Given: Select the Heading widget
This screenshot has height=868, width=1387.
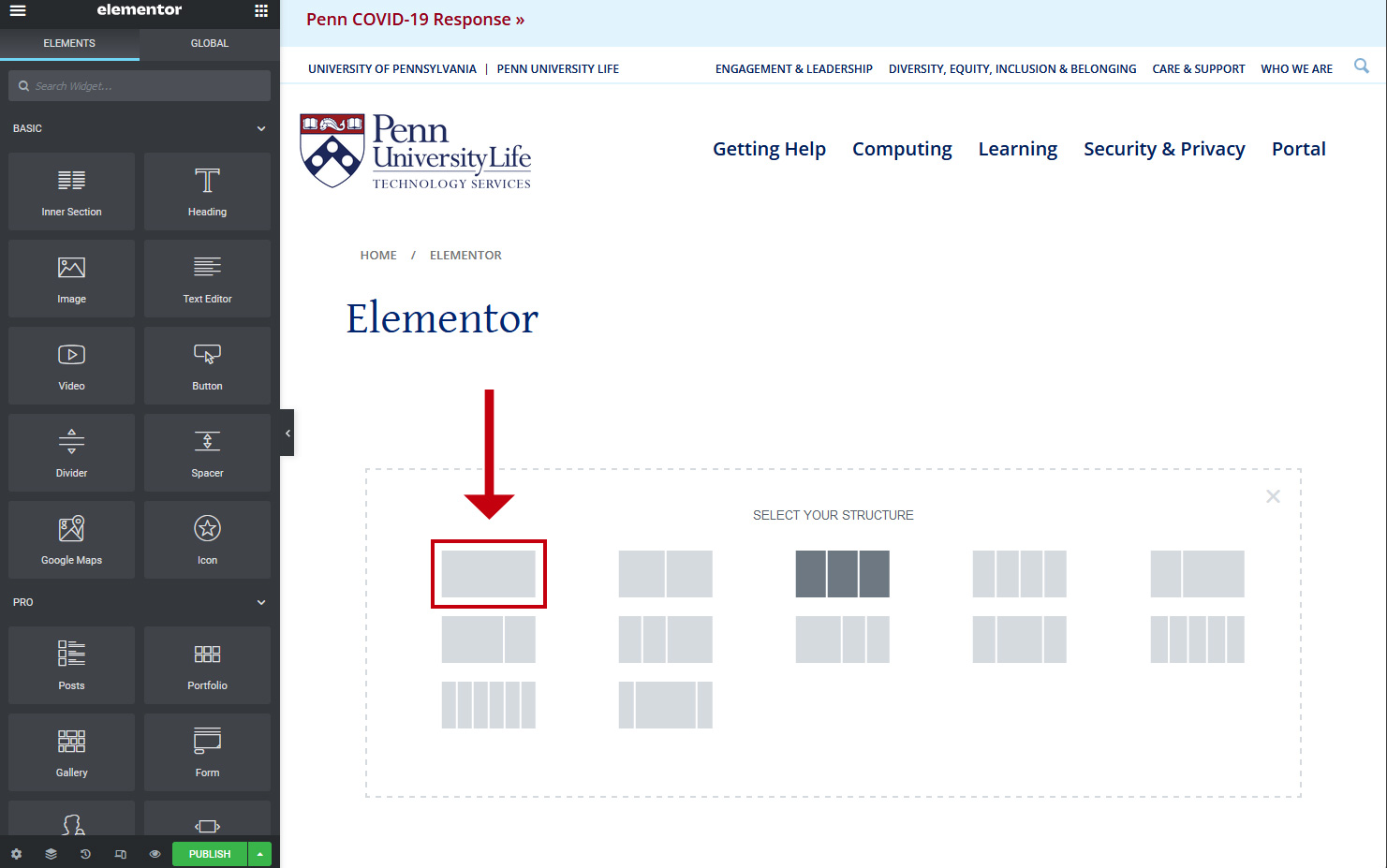Looking at the screenshot, I should tap(207, 192).
